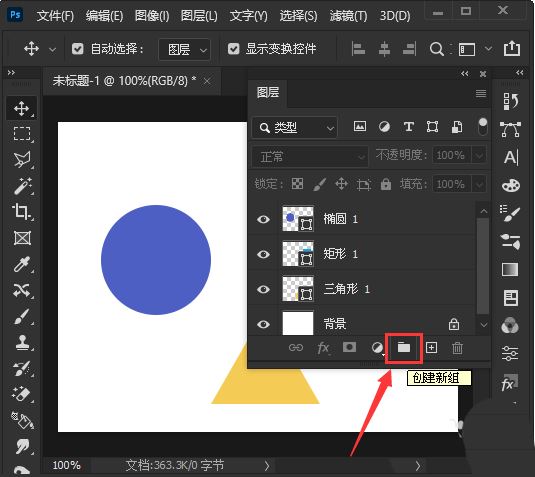Open the 图像(I) menu

[152, 16]
